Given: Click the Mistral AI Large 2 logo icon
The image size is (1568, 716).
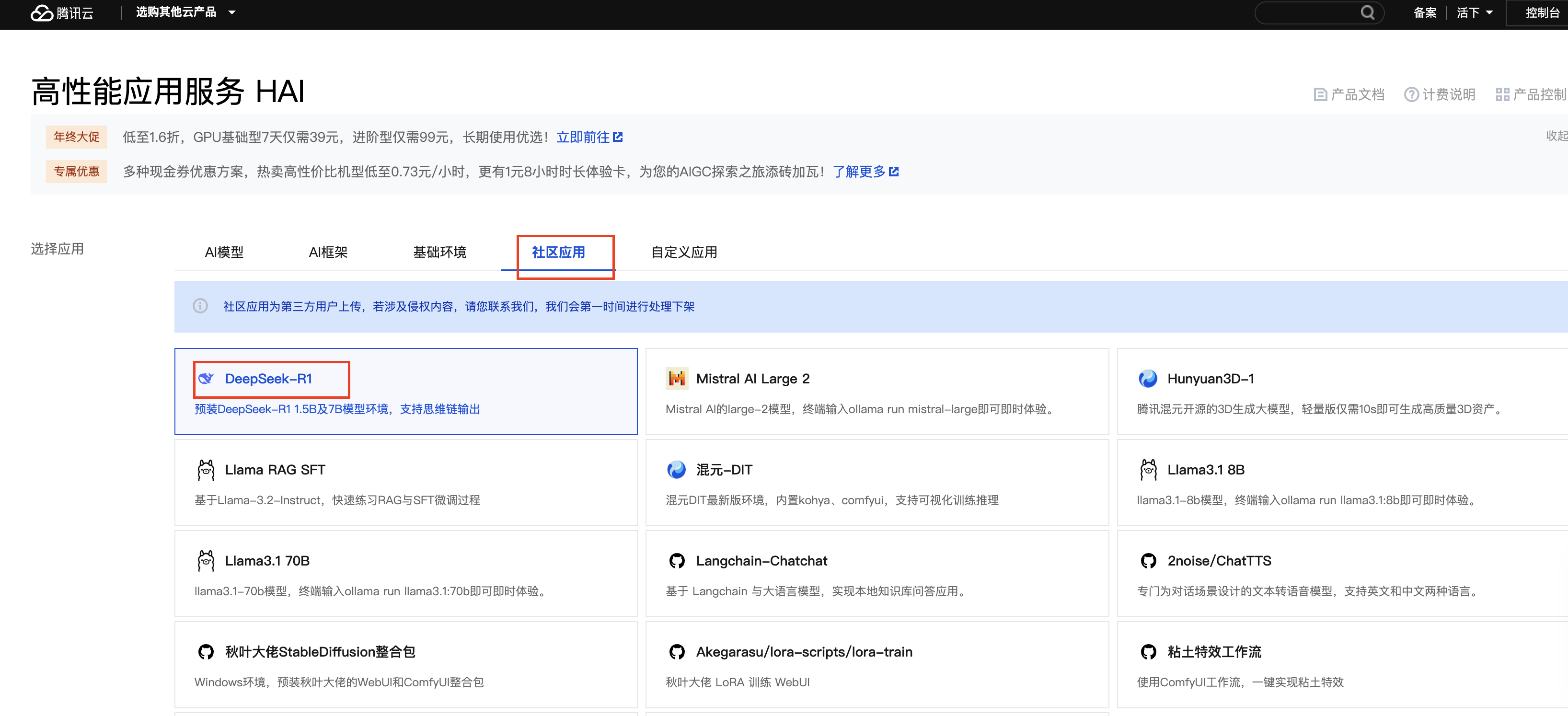Looking at the screenshot, I should (x=676, y=379).
